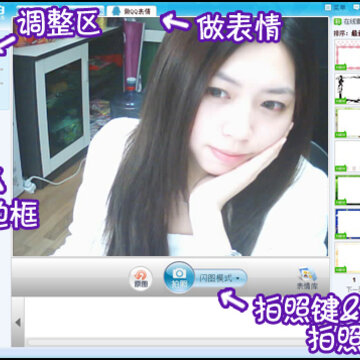Click the photo strip horizontal scrollbar
The height and width of the screenshot is (360, 360).
tap(167, 342)
